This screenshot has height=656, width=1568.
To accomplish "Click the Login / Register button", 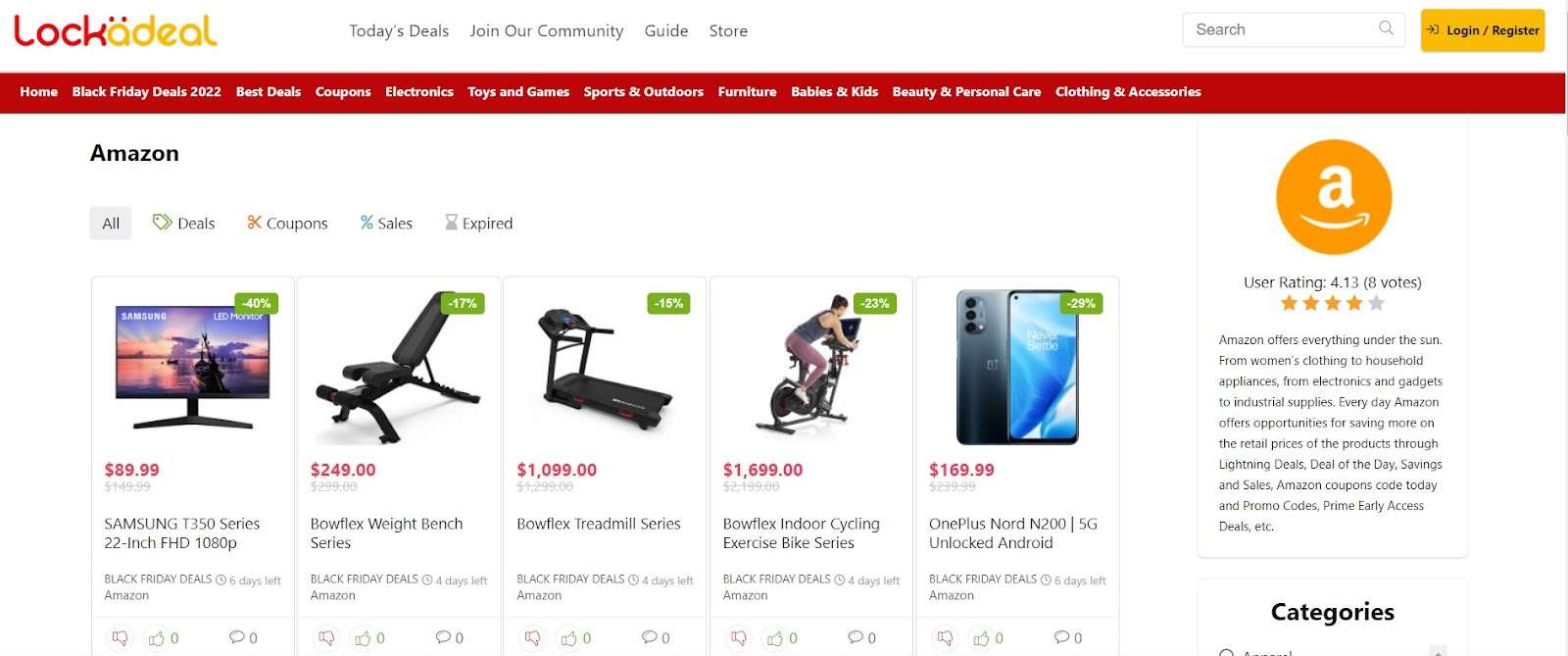I will [1483, 30].
